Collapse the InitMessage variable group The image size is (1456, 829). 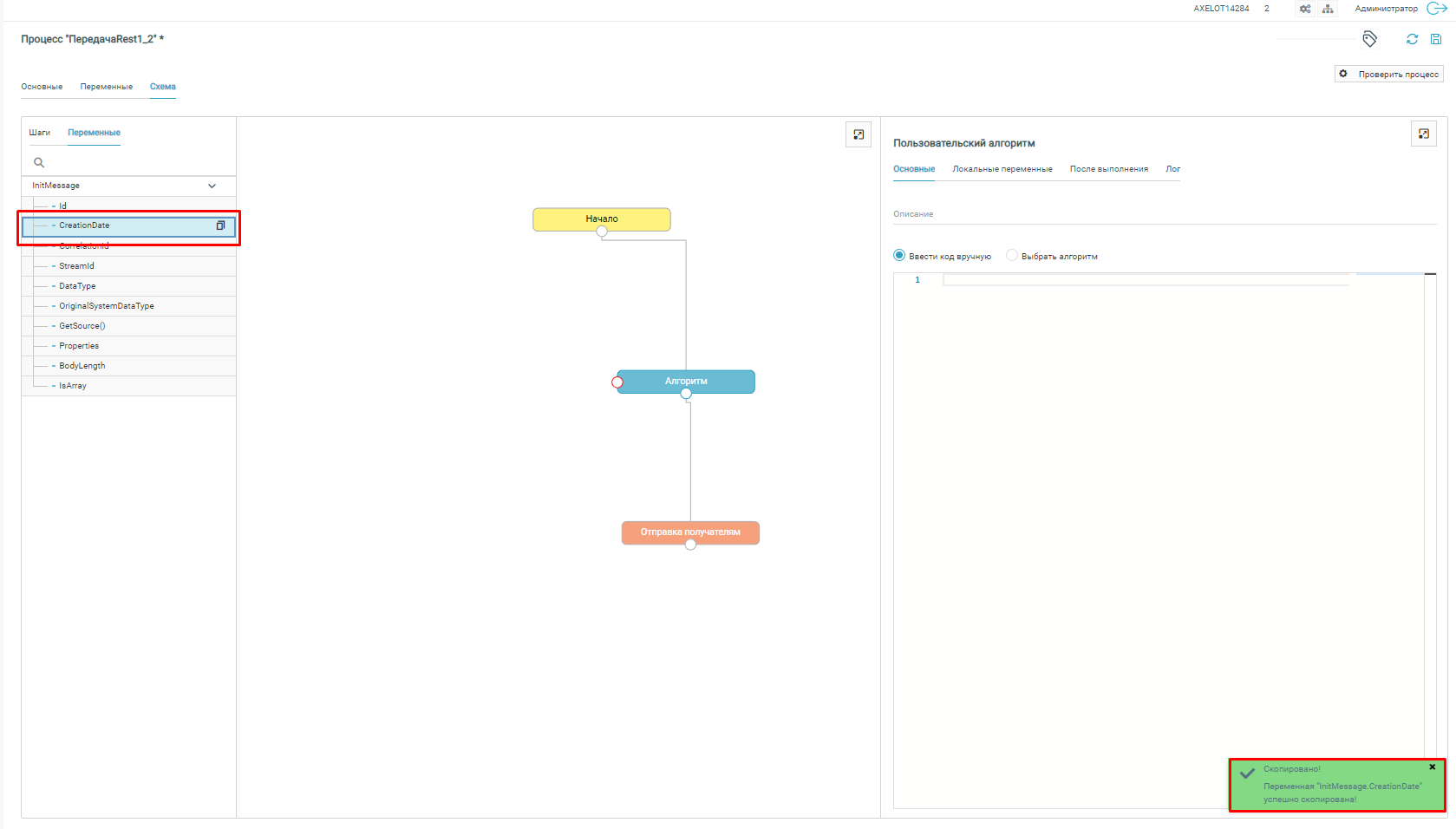pos(212,186)
